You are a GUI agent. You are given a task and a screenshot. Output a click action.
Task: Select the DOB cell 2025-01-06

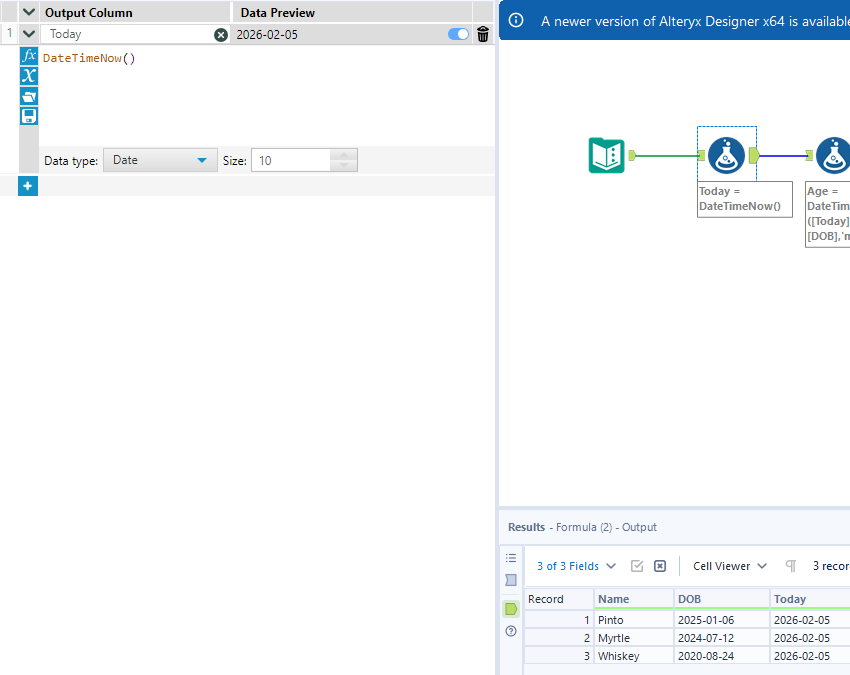tap(722, 620)
